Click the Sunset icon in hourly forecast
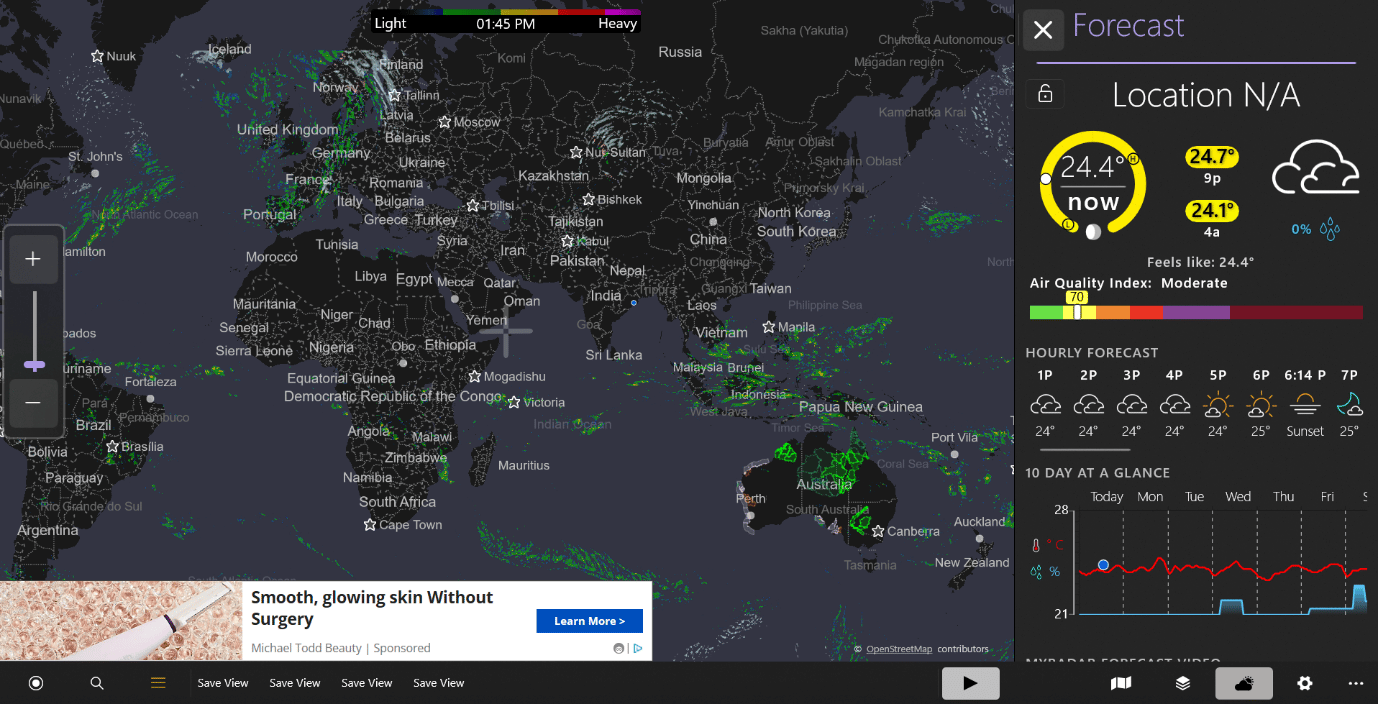The height and width of the screenshot is (704, 1378). [1304, 405]
